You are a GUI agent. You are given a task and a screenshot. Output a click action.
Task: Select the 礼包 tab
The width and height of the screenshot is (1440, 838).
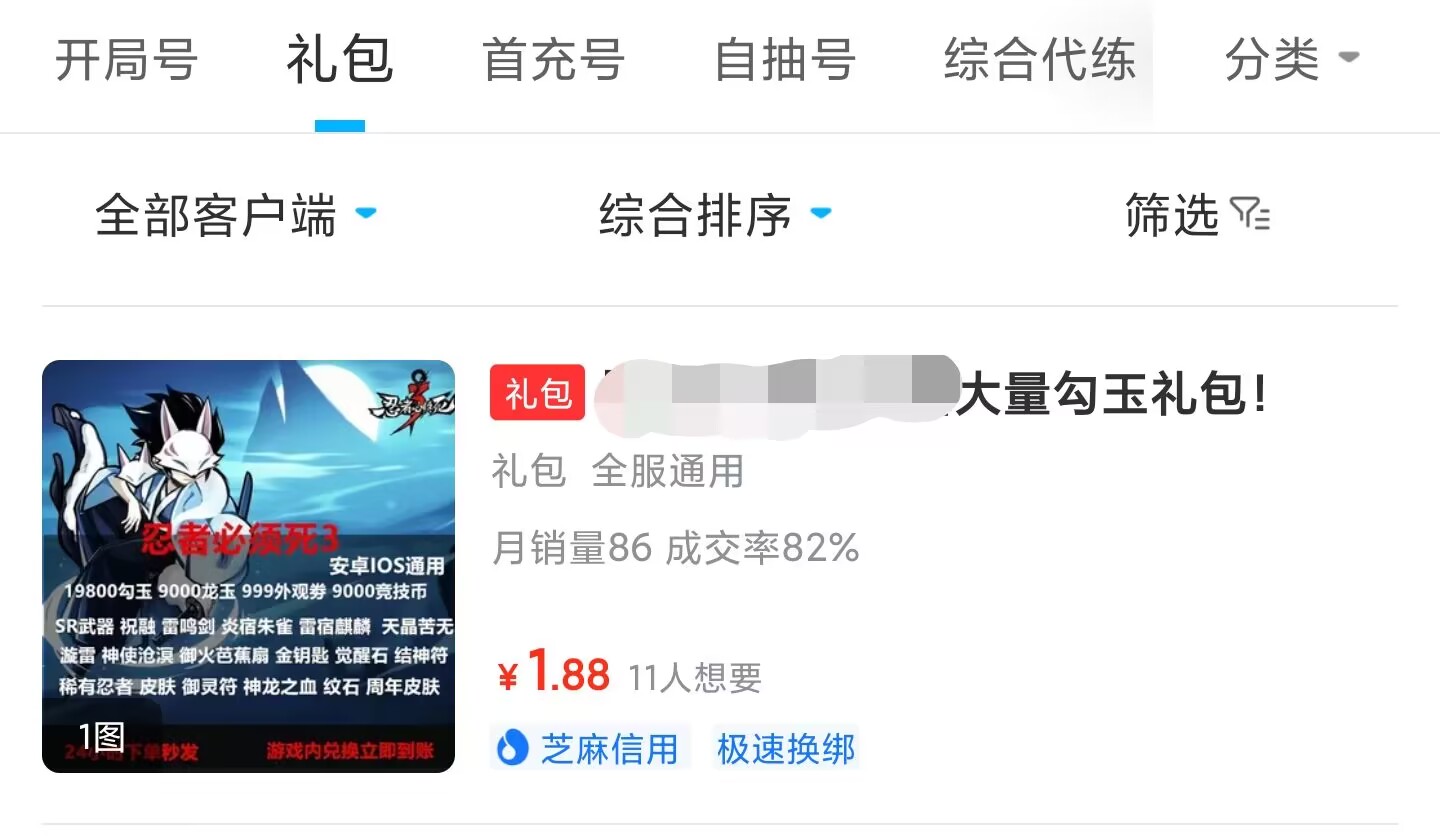[x=340, y=60]
